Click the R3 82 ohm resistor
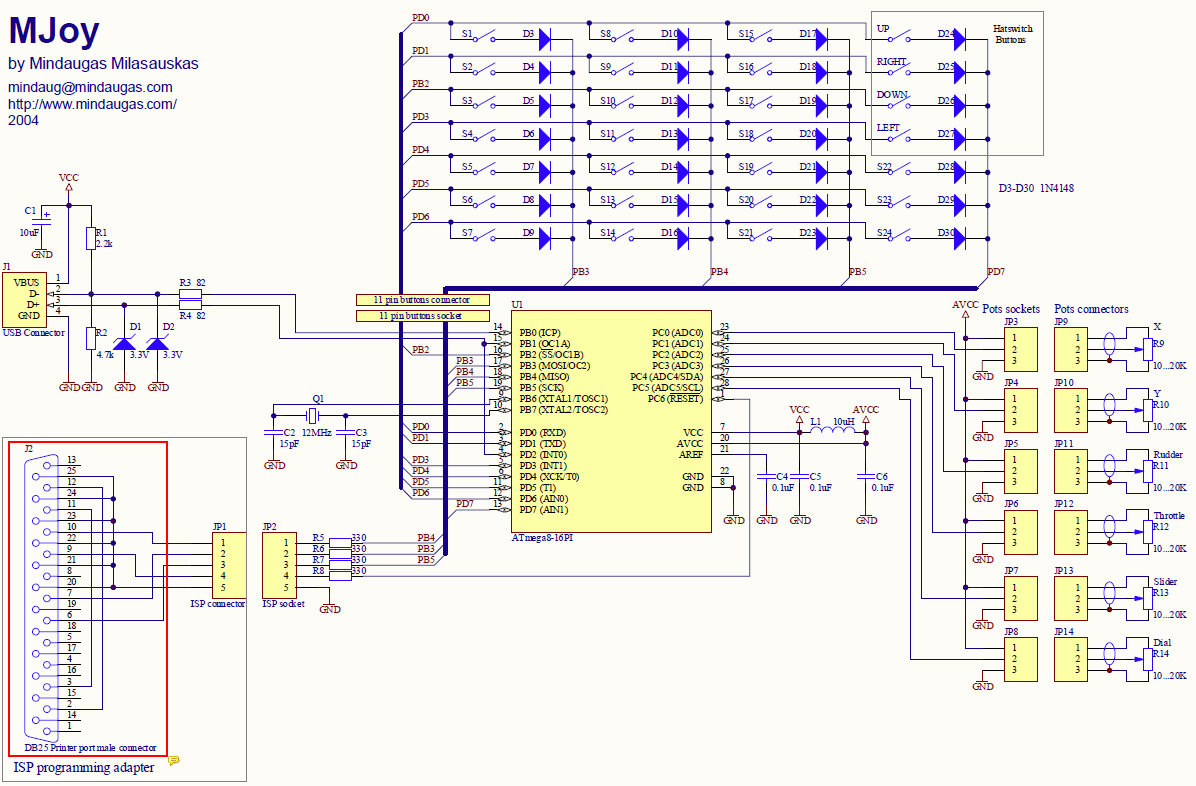 (x=190, y=295)
